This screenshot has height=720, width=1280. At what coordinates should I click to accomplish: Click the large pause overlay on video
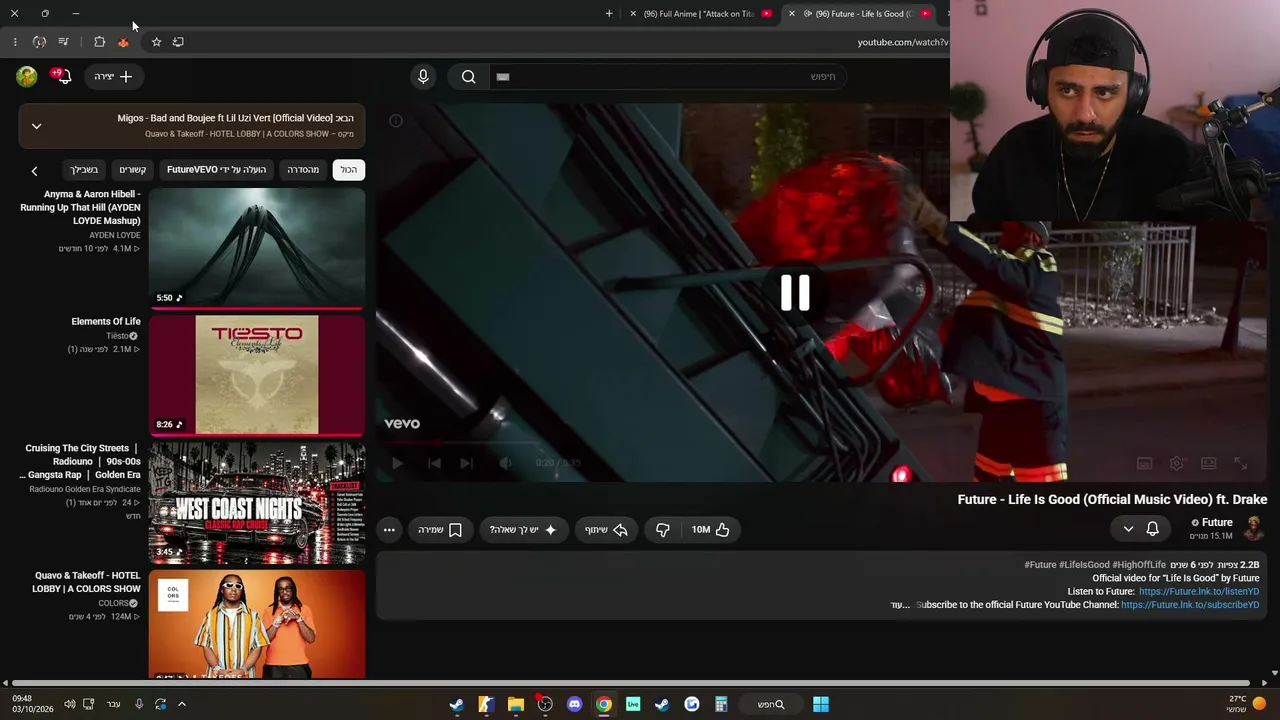tap(795, 293)
